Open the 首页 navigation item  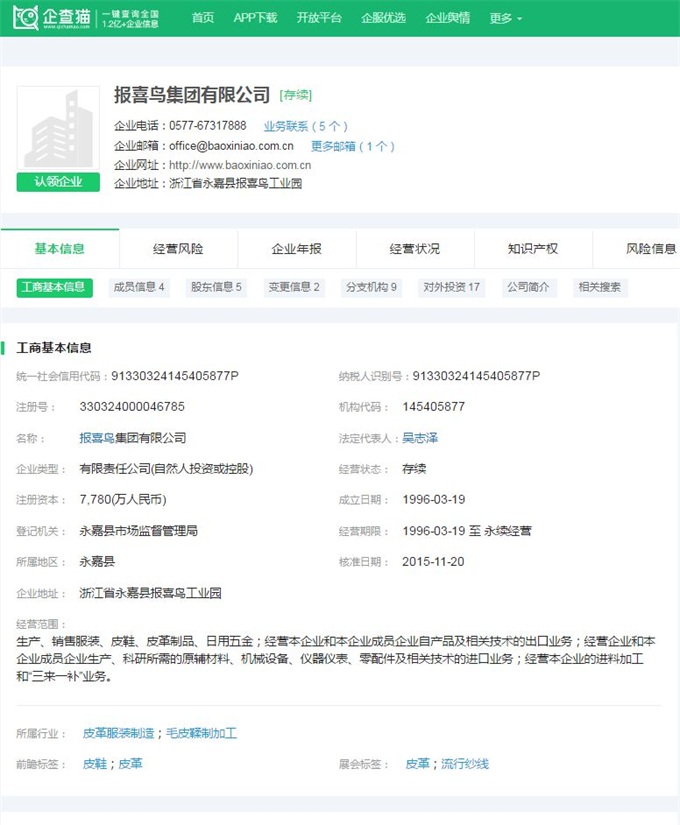(x=203, y=18)
